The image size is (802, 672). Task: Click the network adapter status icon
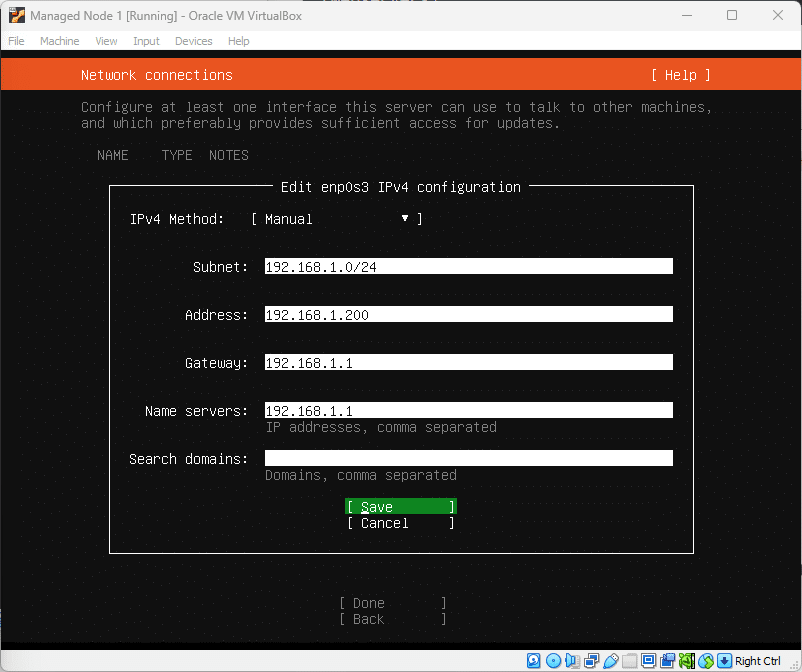(x=591, y=661)
